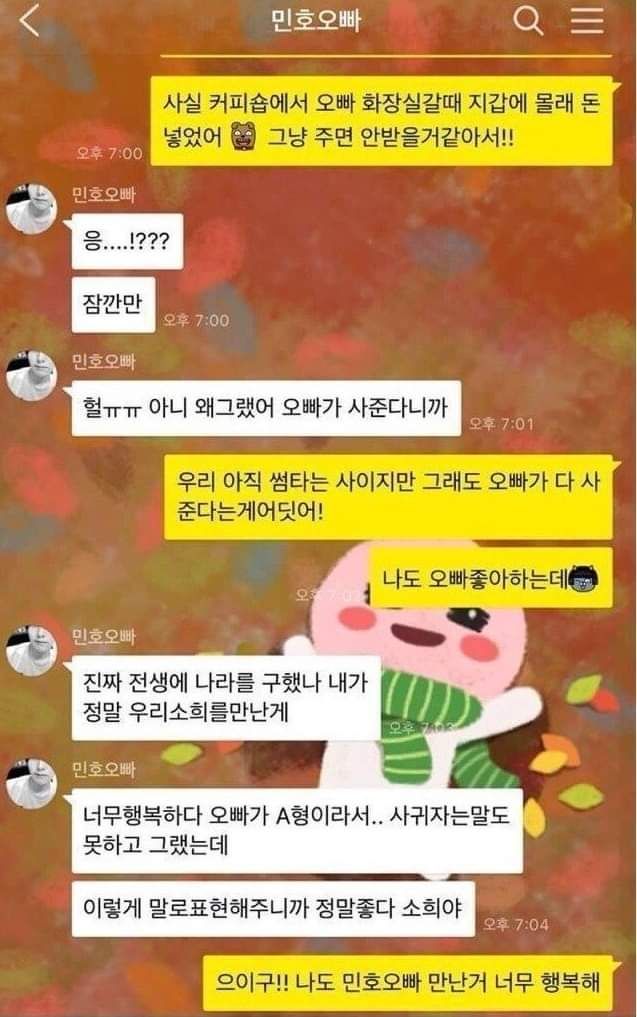Screen dimensions: 637x1017
Task: Go back using the top-left arrow
Action: [x=30, y=20]
